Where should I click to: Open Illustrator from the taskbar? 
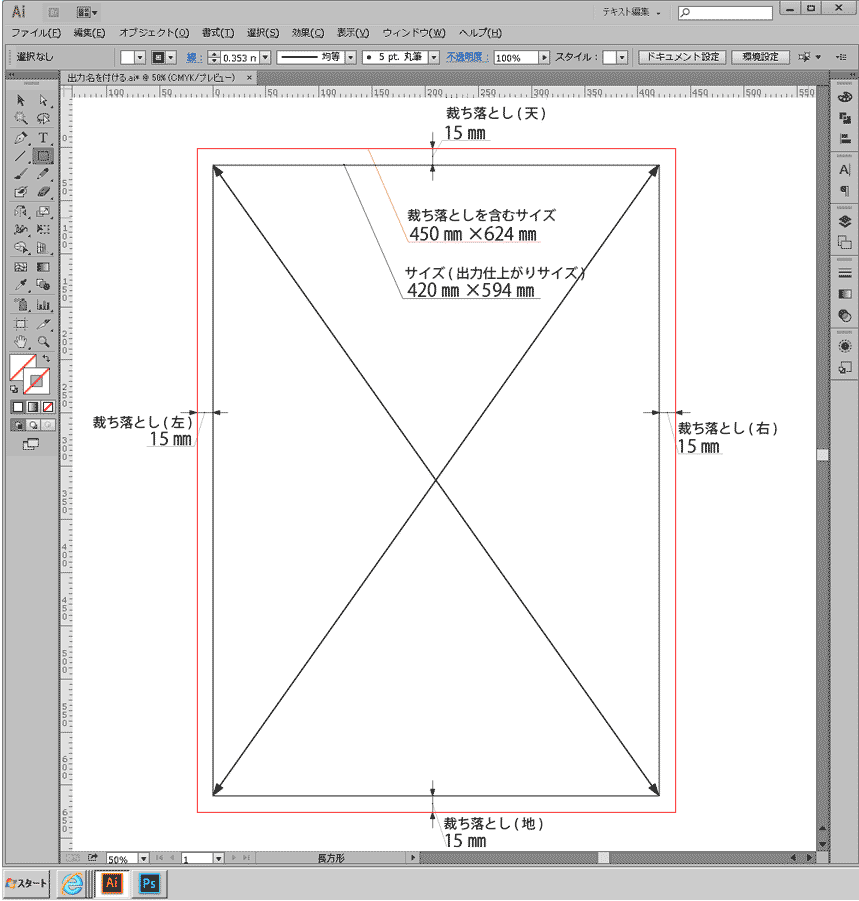(x=111, y=884)
